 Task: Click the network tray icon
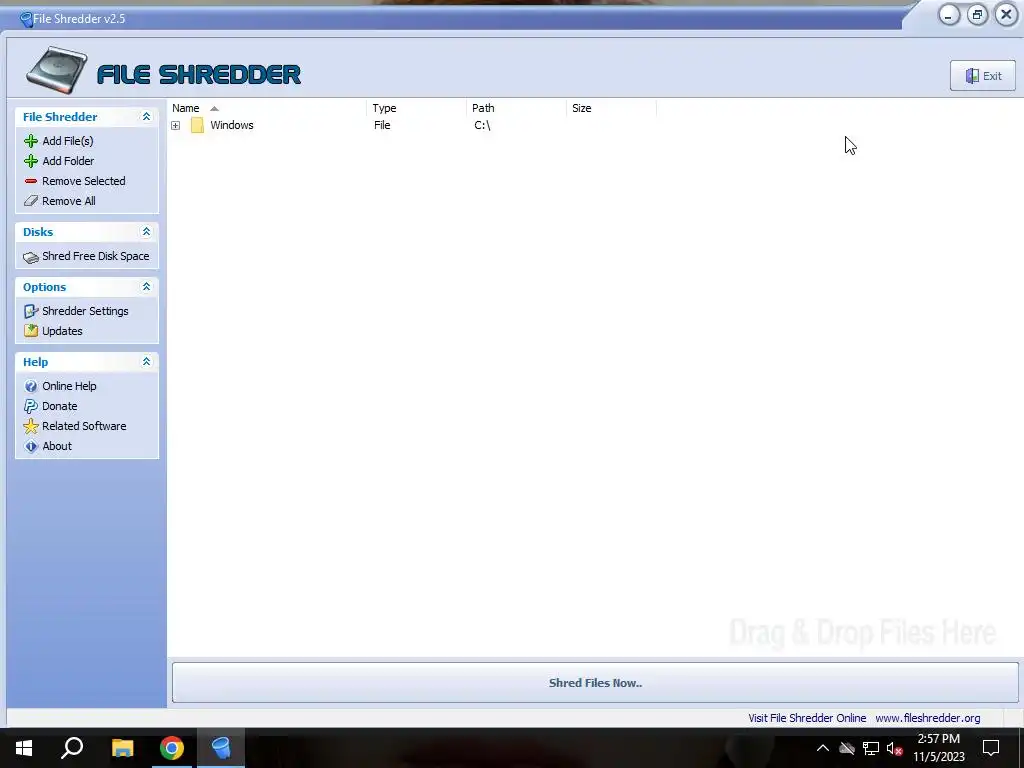pos(871,749)
